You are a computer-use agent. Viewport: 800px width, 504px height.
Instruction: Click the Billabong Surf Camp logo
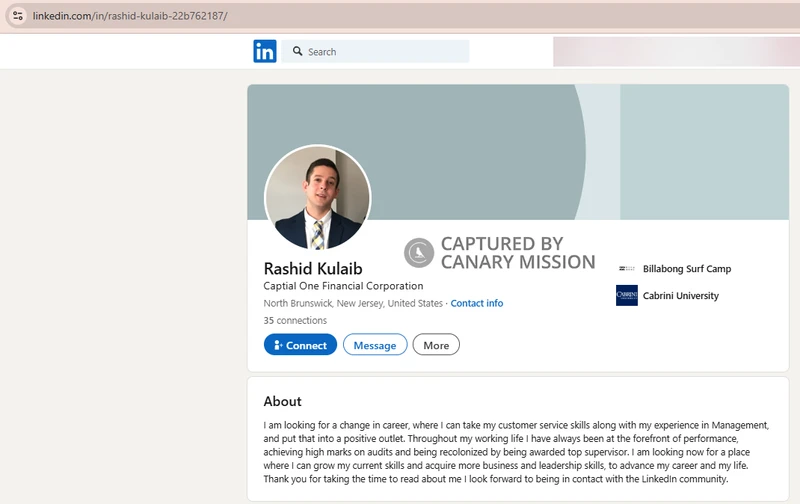tap(627, 268)
